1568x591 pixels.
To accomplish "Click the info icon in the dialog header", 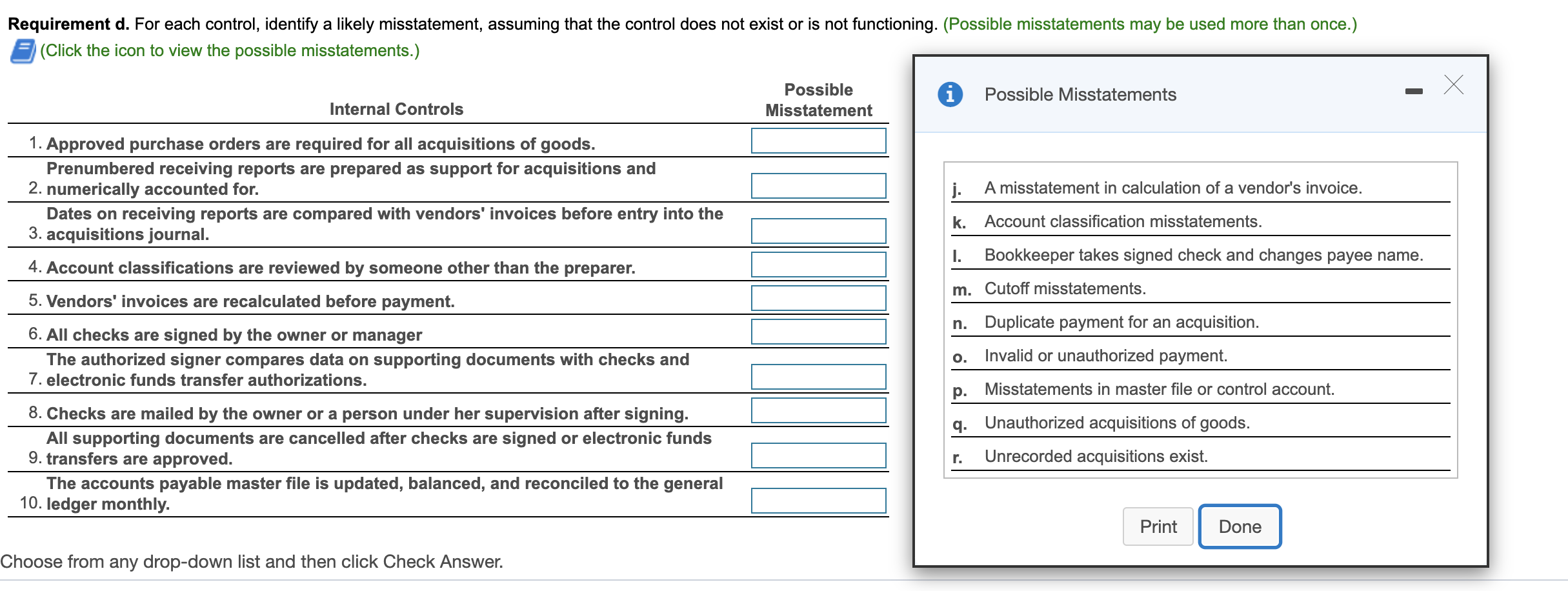I will pyautogui.click(x=949, y=94).
